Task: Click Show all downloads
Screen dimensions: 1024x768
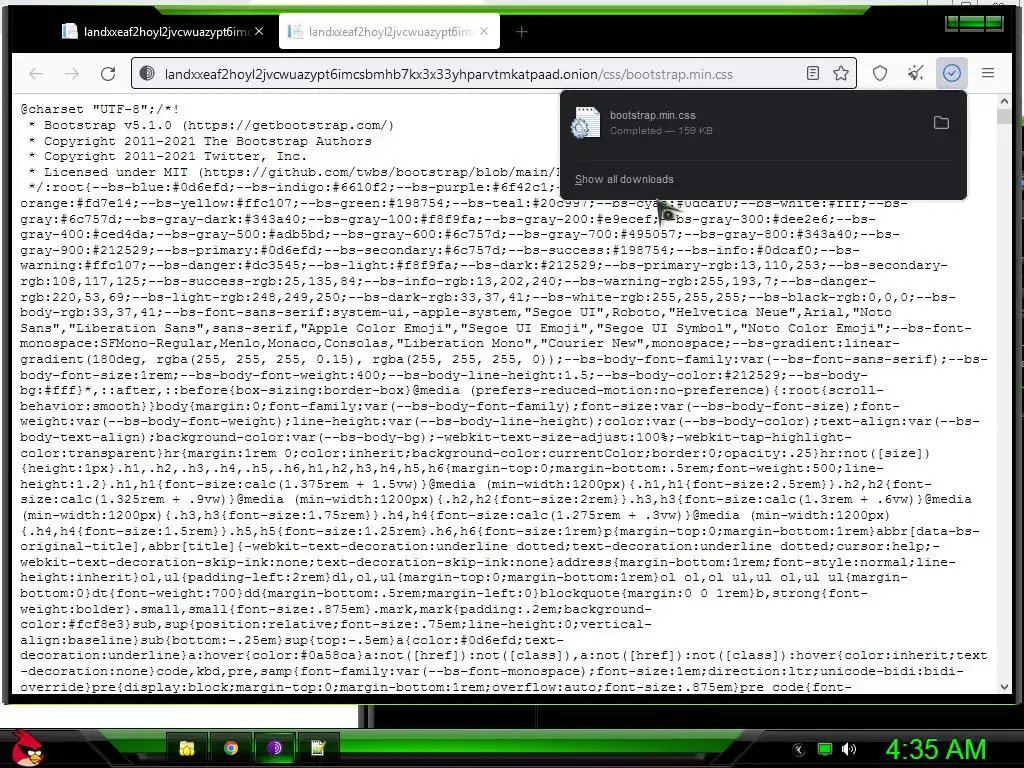Action: [624, 179]
